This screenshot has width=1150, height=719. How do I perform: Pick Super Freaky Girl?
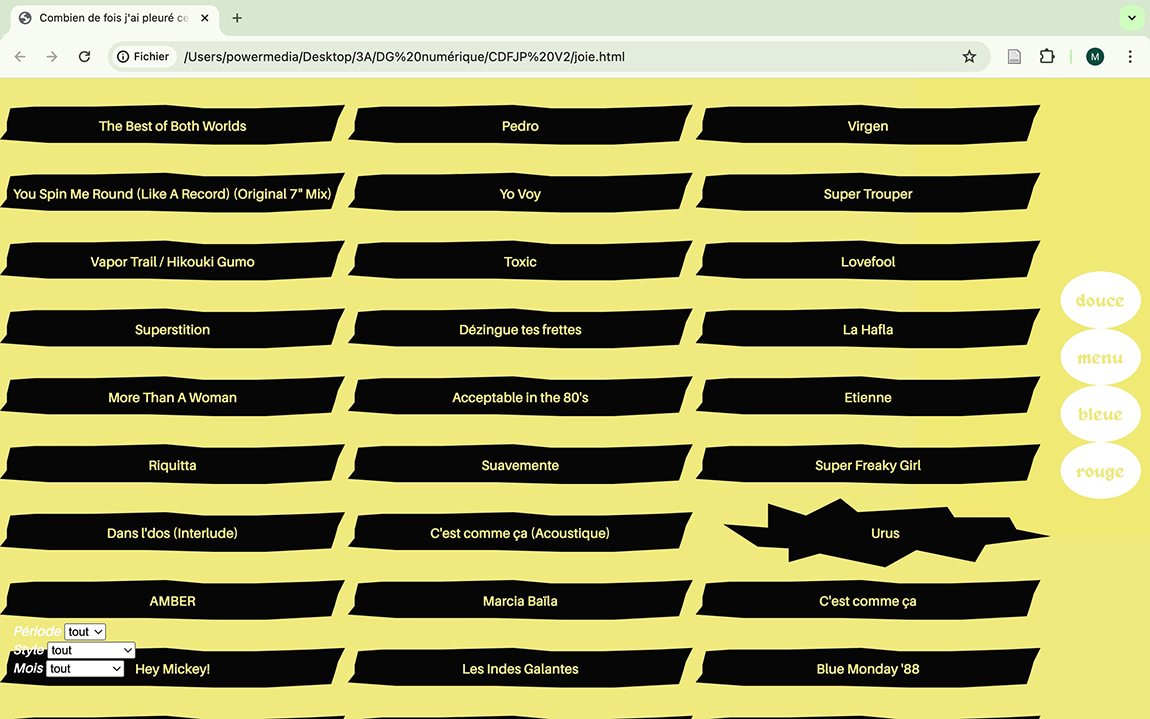pyautogui.click(x=868, y=465)
